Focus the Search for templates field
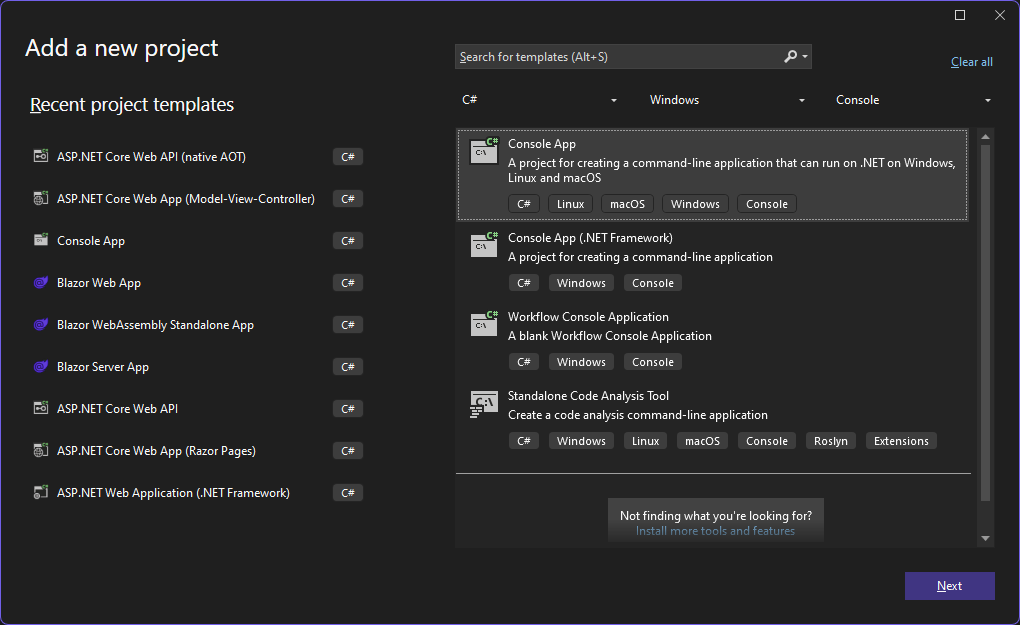This screenshot has width=1020, height=625. (x=615, y=57)
